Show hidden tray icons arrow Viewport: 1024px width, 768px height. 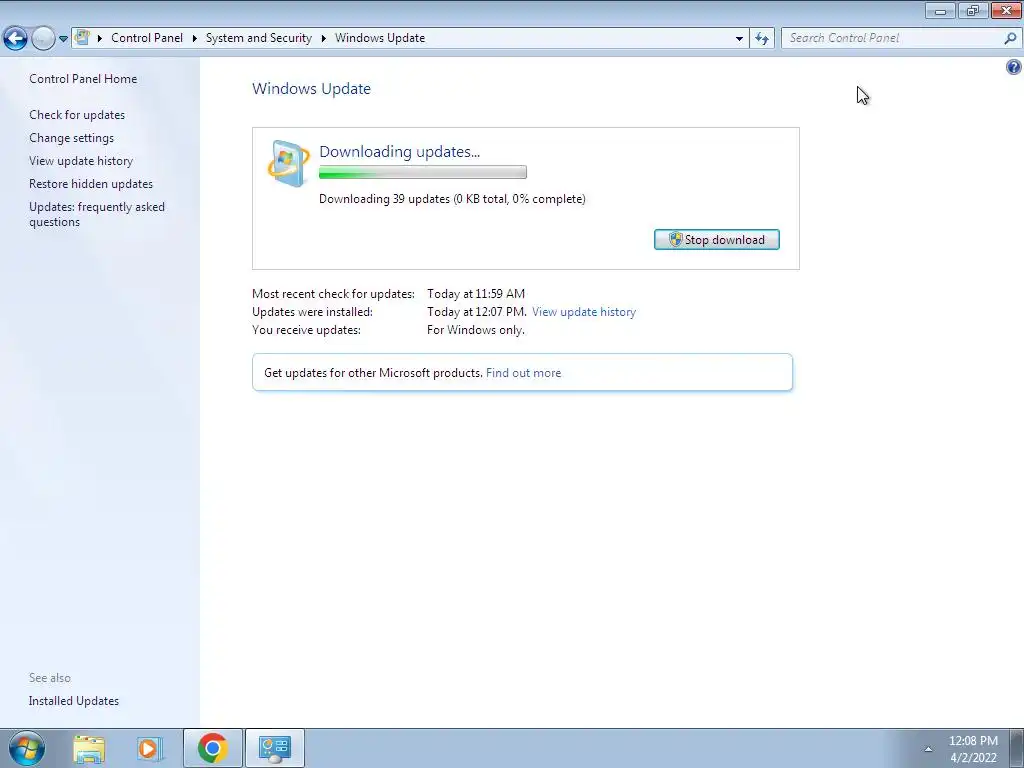(928, 749)
